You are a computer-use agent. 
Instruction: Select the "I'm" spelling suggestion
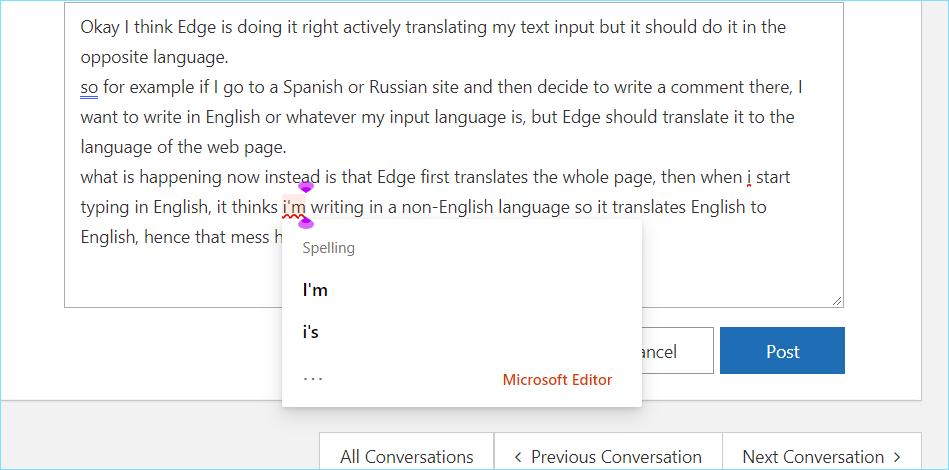point(316,290)
